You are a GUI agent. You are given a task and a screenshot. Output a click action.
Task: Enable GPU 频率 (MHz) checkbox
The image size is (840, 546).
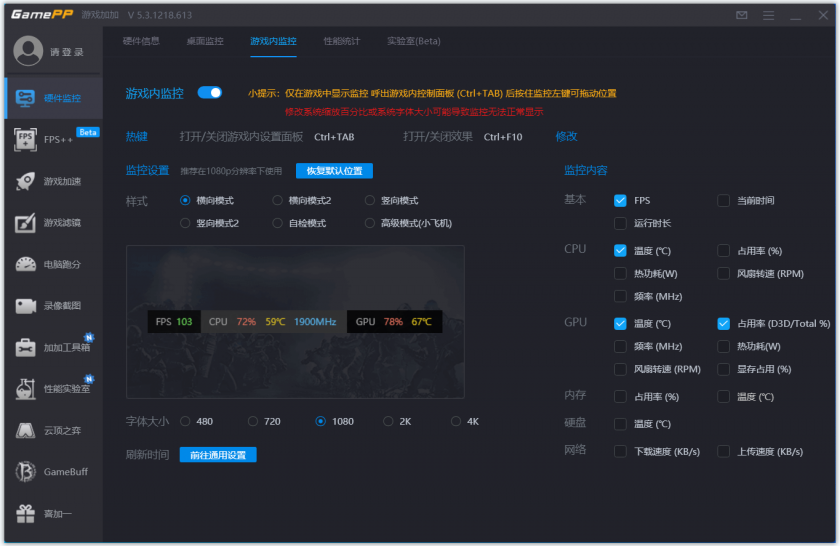pyautogui.click(x=620, y=347)
